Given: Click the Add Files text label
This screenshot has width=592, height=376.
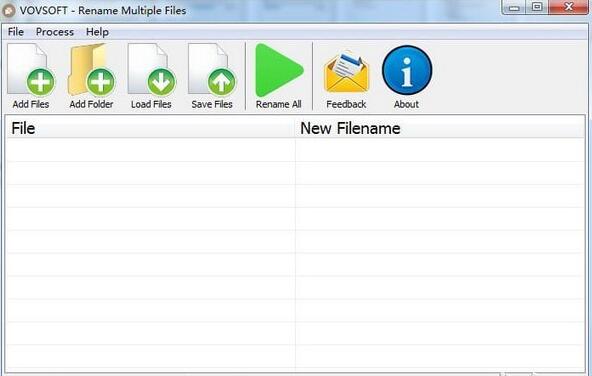Looking at the screenshot, I should click(x=31, y=104).
